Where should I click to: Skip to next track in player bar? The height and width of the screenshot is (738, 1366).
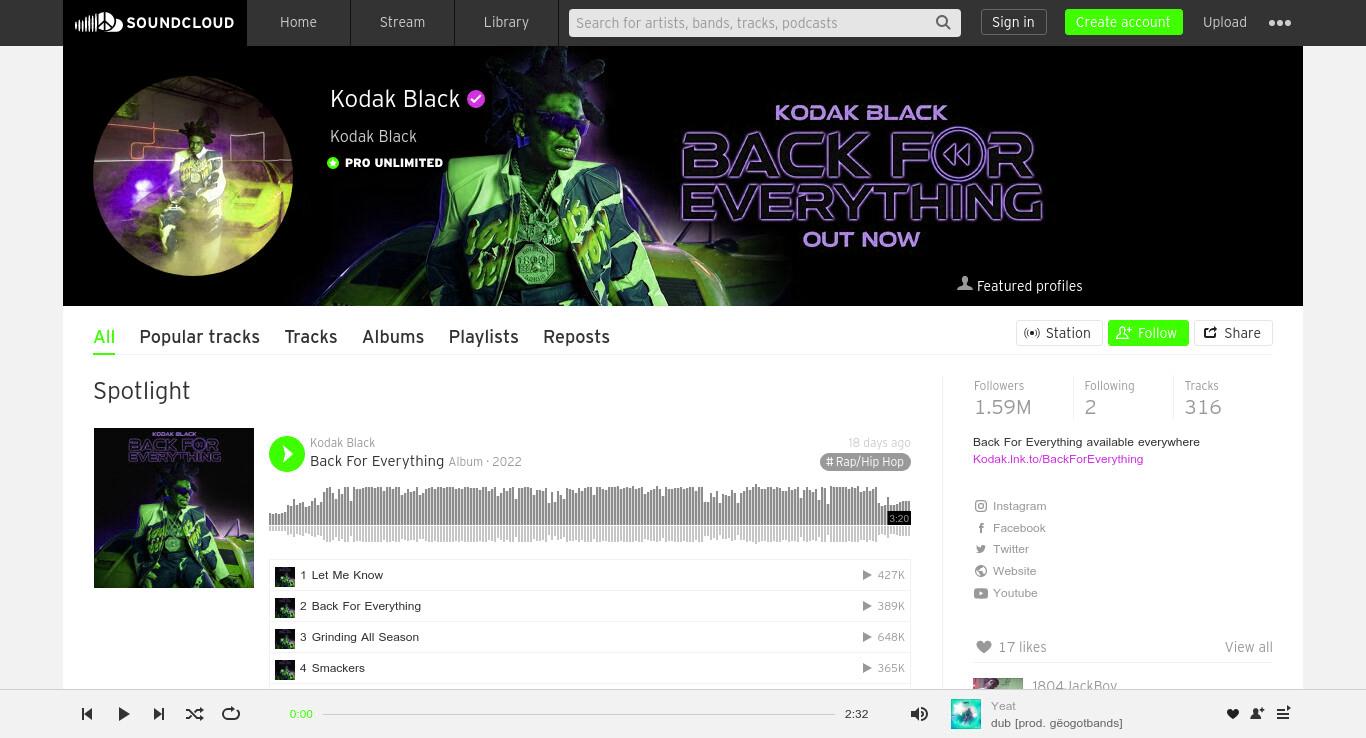pyautogui.click(x=158, y=714)
